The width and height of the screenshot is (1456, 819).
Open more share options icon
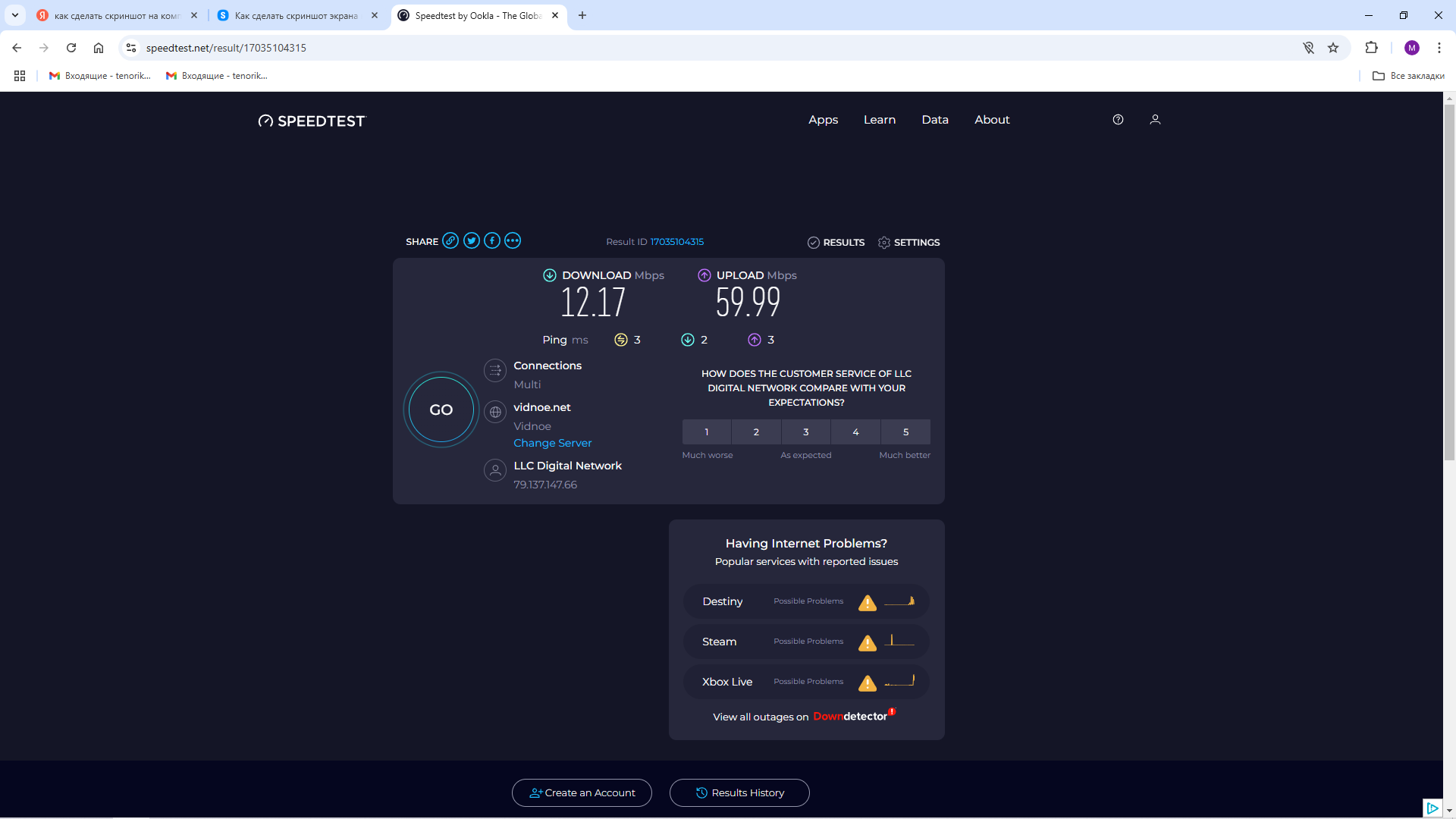click(513, 241)
